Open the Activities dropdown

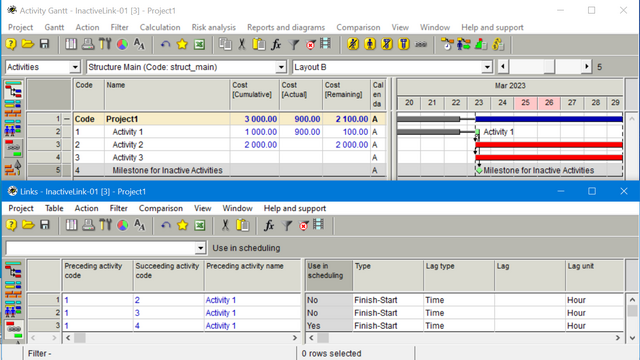pos(75,67)
